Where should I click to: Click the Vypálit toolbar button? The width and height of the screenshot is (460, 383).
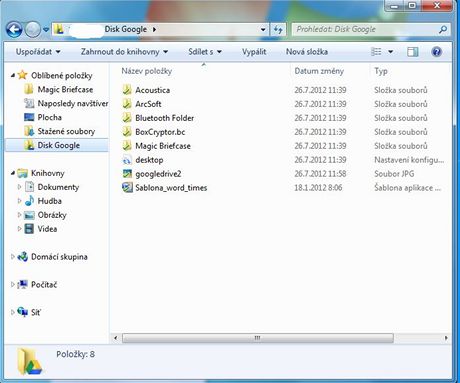click(x=254, y=52)
